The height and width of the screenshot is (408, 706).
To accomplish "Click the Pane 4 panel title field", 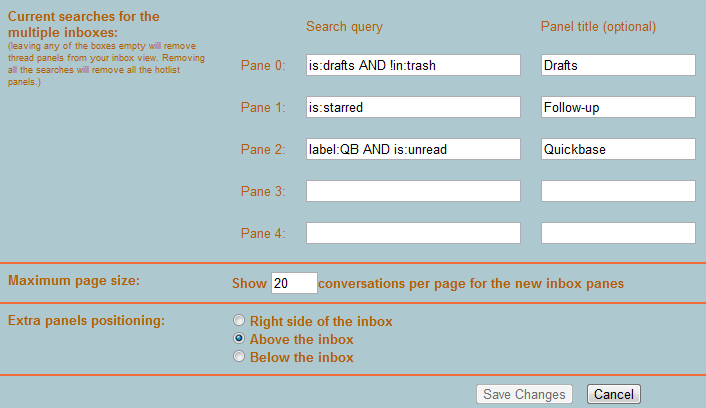I will [x=617, y=233].
